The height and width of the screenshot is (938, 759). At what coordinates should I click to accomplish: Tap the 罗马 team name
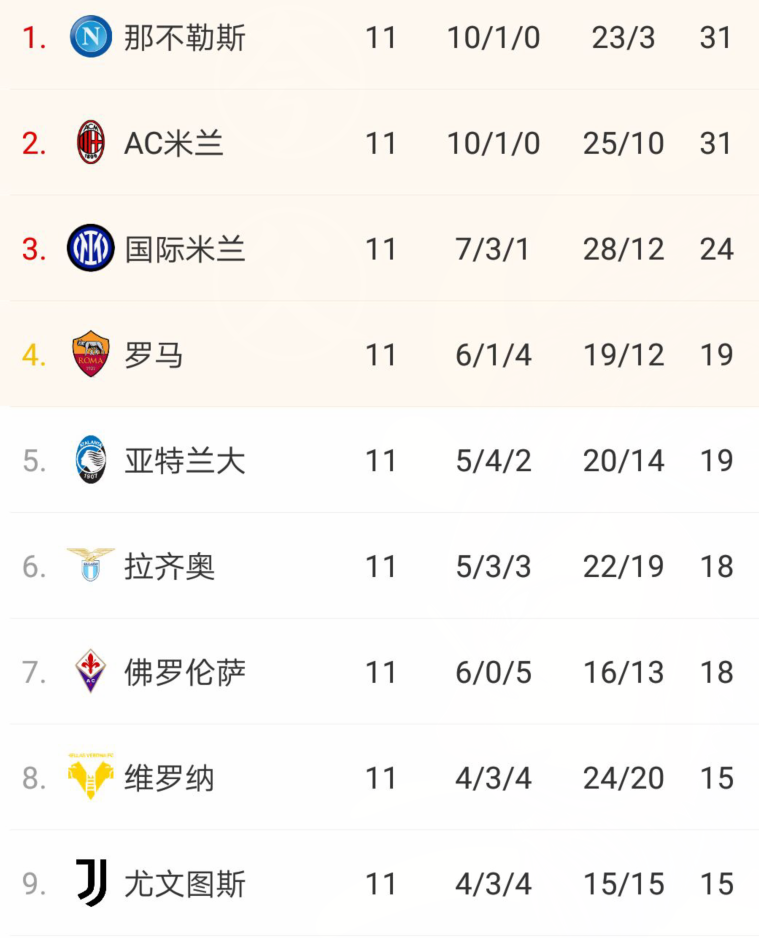(154, 355)
